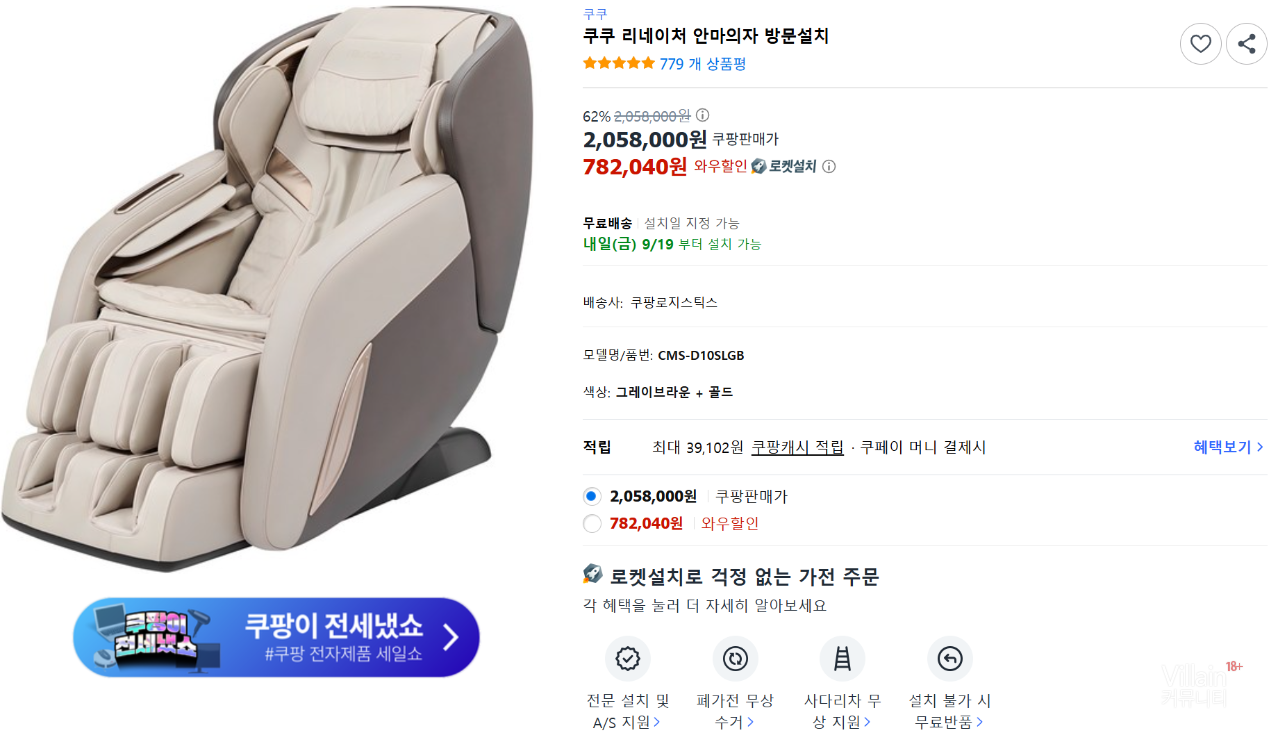The height and width of the screenshot is (742, 1278).
Task: Click info icon beside strikethrough original price
Action: click(703, 115)
